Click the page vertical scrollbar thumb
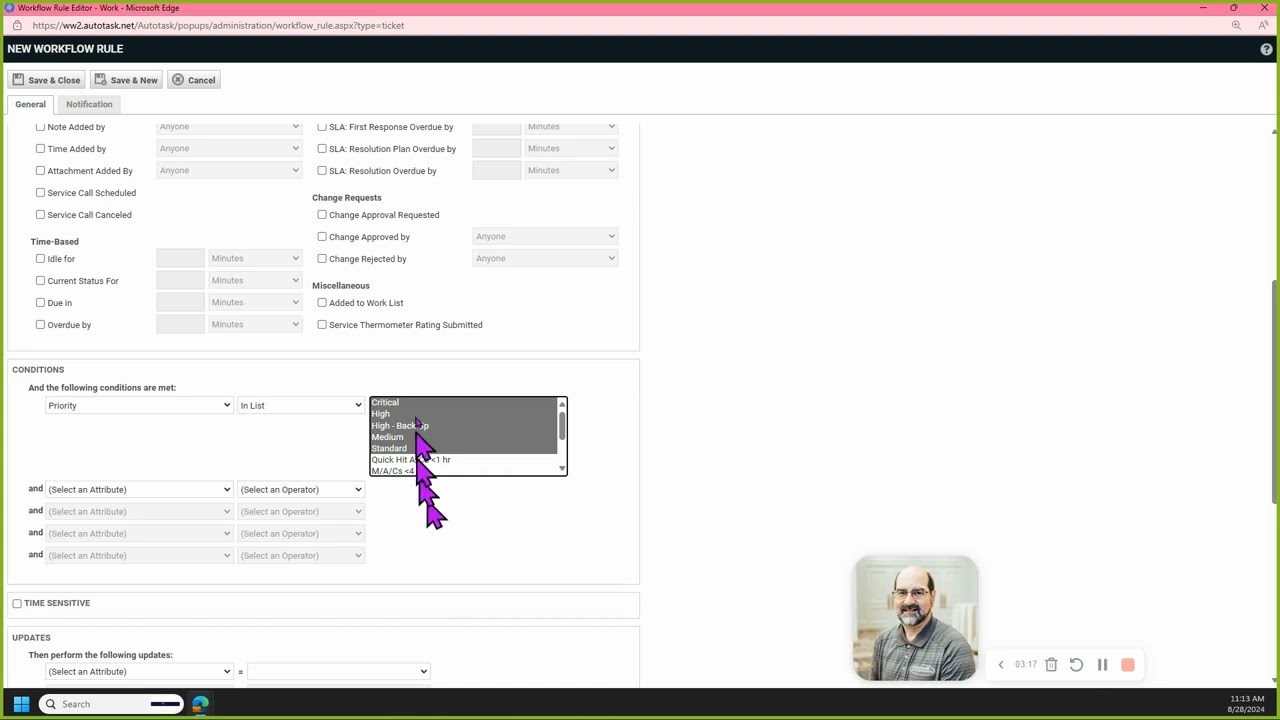The width and height of the screenshot is (1280, 720). [1274, 393]
